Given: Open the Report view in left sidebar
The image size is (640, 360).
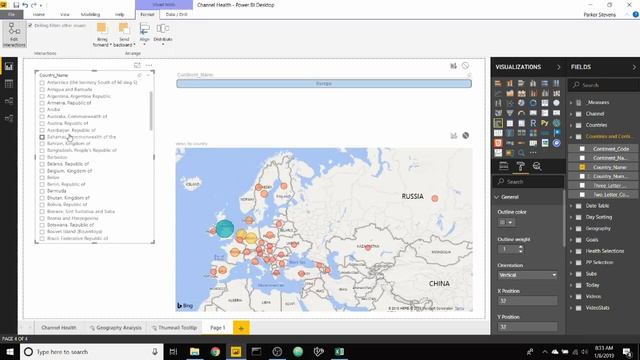Looking at the screenshot, I should (x=9, y=67).
